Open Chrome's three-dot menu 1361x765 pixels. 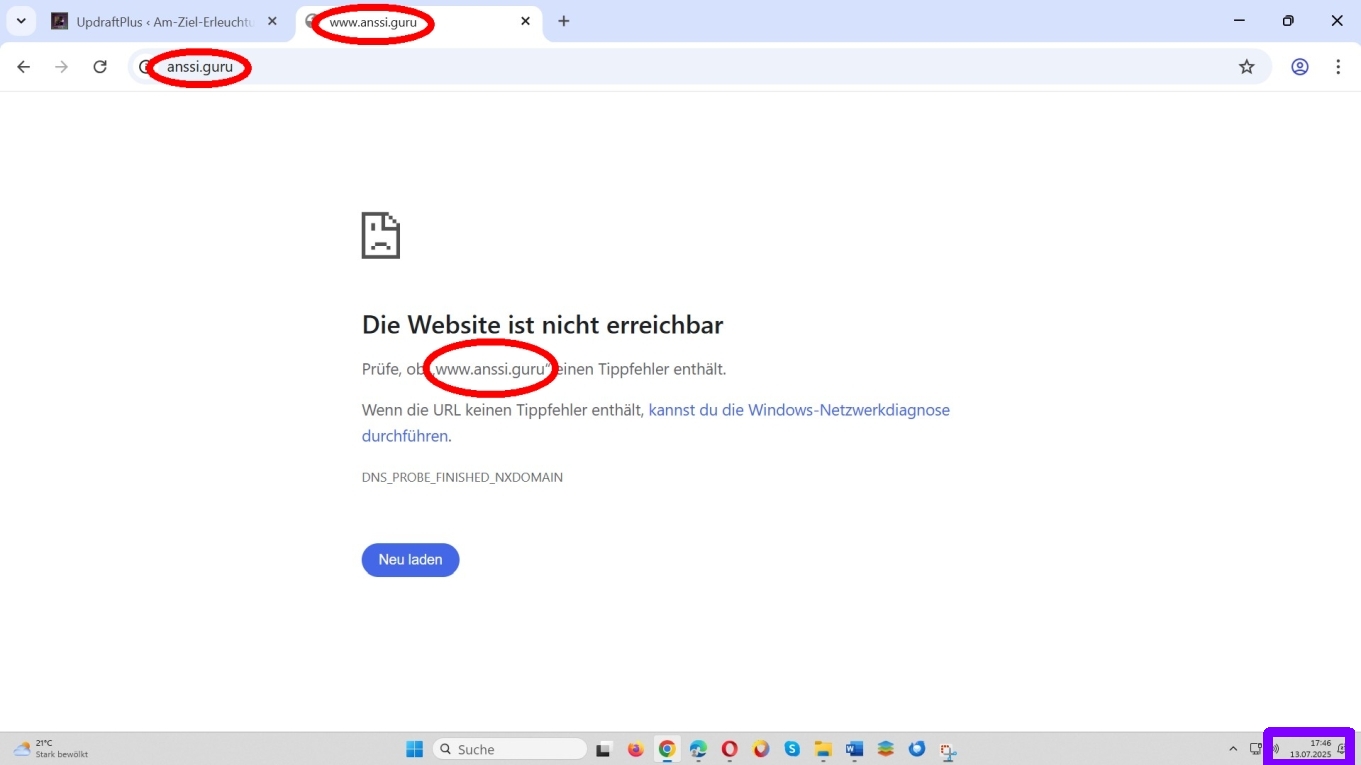pos(1338,67)
